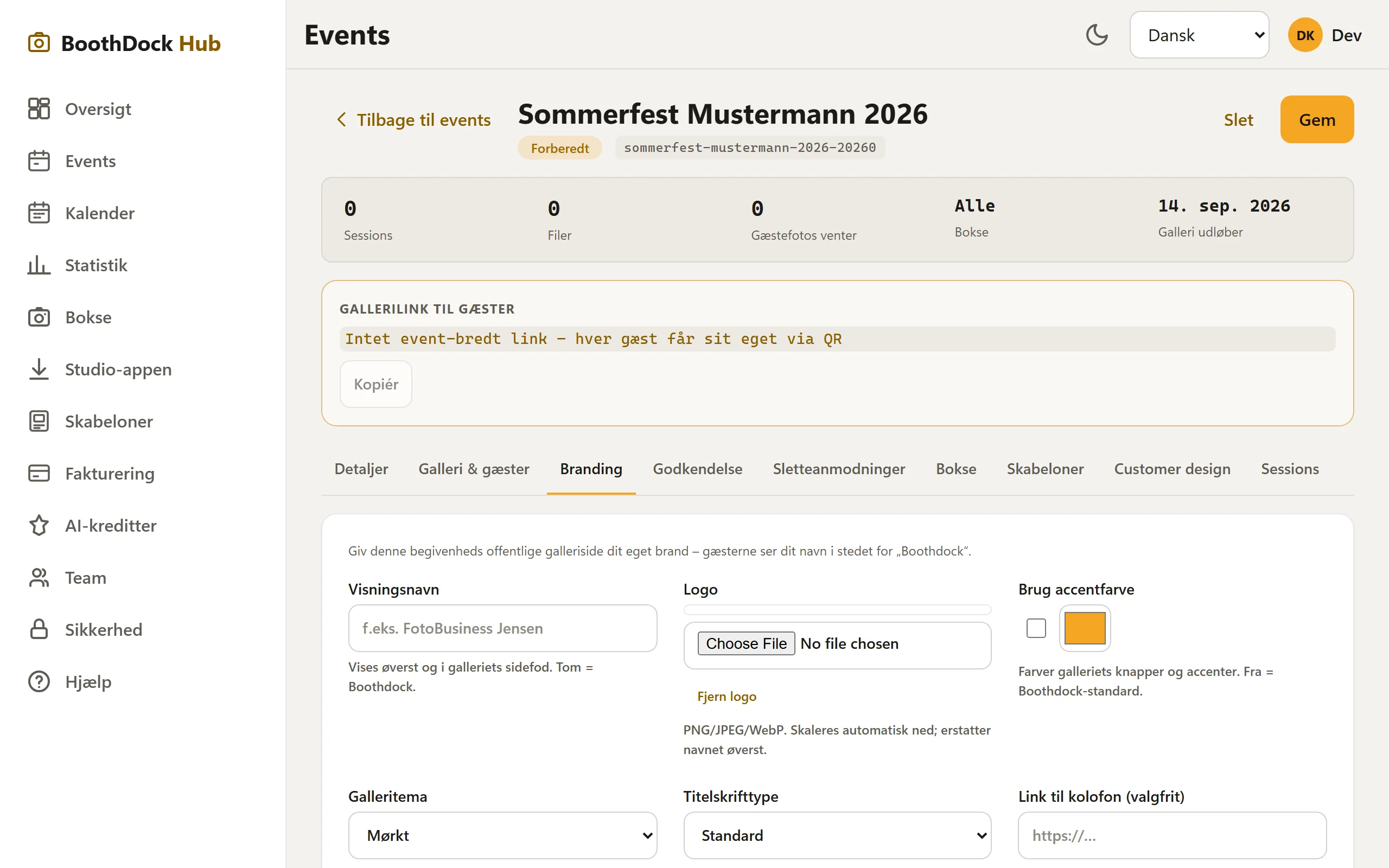Open the Skabeloner template icon in sidebar
This screenshot has width=1389, height=868.
(39, 421)
